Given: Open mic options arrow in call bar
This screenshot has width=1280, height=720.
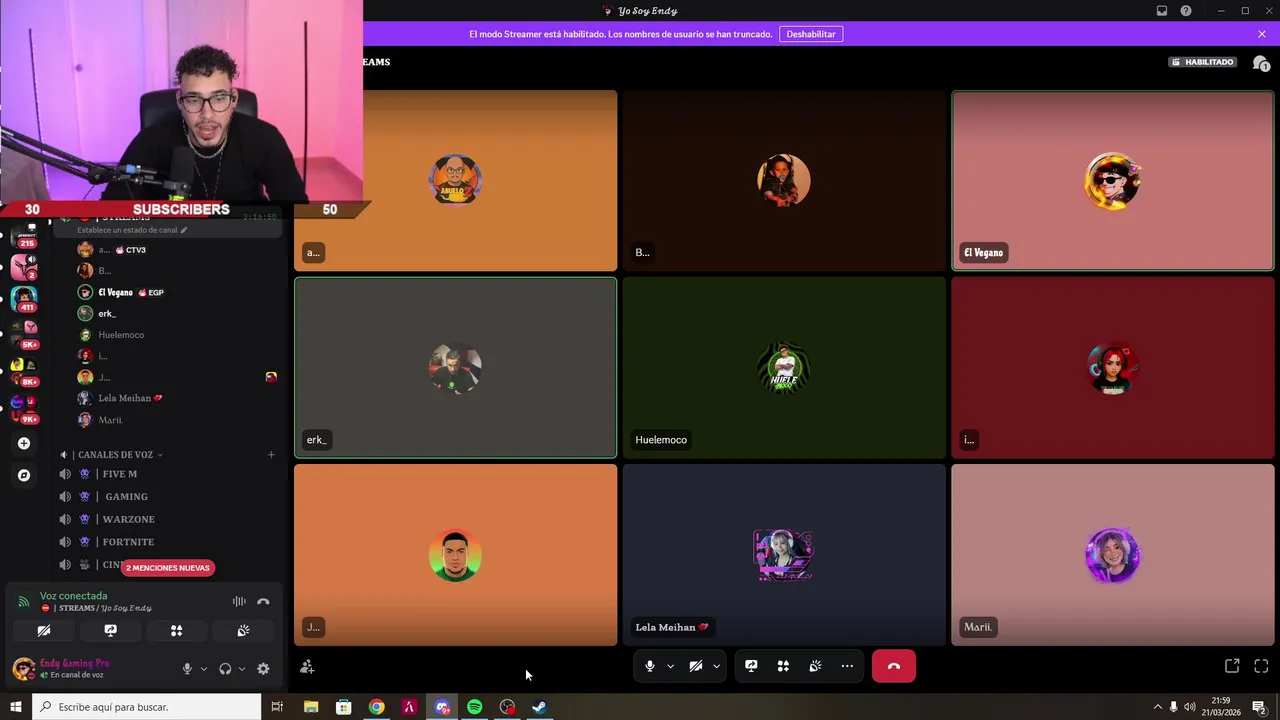Looking at the screenshot, I should (670, 666).
